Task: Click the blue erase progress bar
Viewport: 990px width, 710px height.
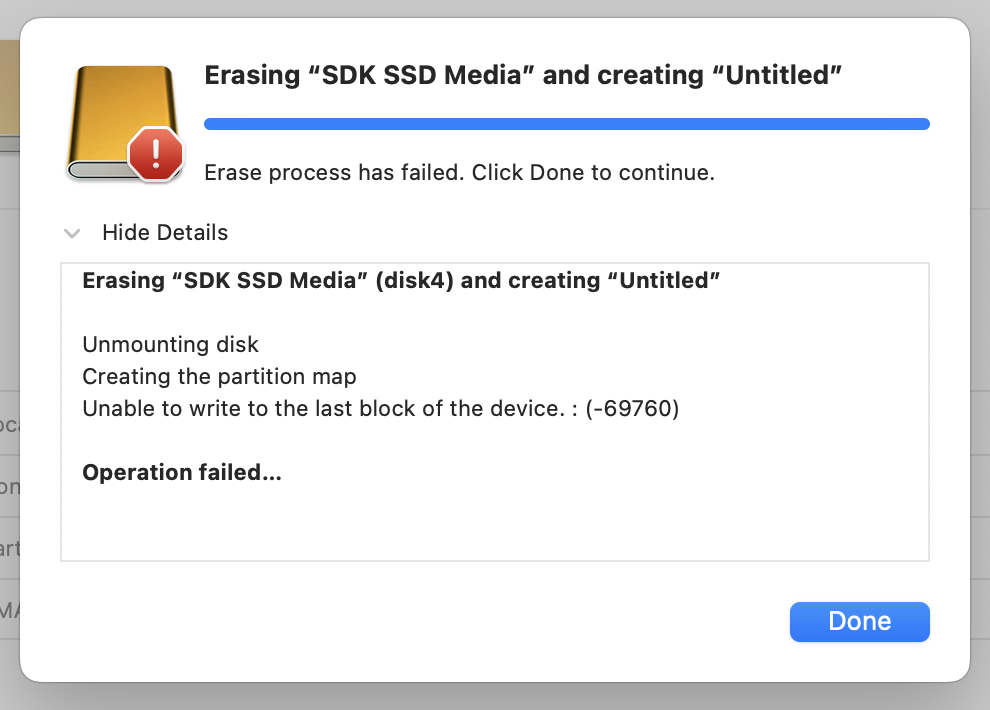Action: coord(566,124)
